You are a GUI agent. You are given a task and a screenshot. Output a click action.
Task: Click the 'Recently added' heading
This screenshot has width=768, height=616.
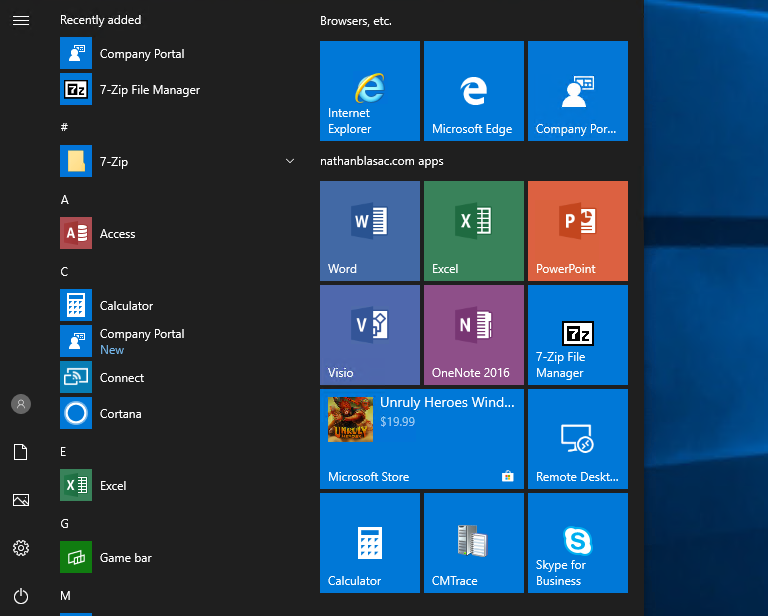click(x=100, y=20)
